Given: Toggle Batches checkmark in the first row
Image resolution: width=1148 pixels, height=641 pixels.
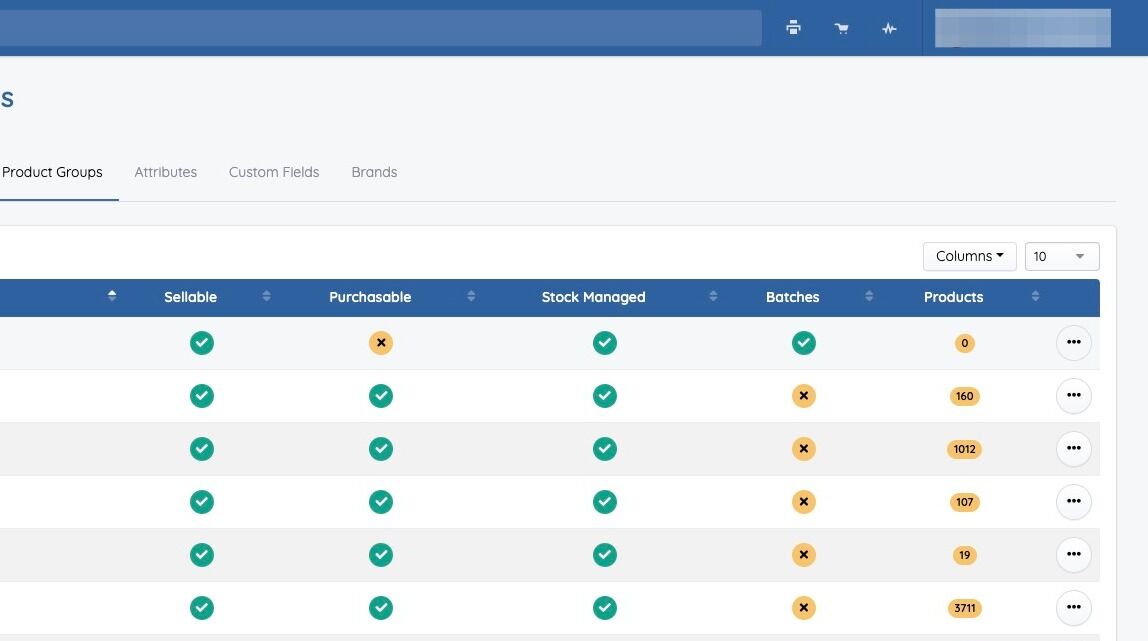Looking at the screenshot, I should (804, 343).
